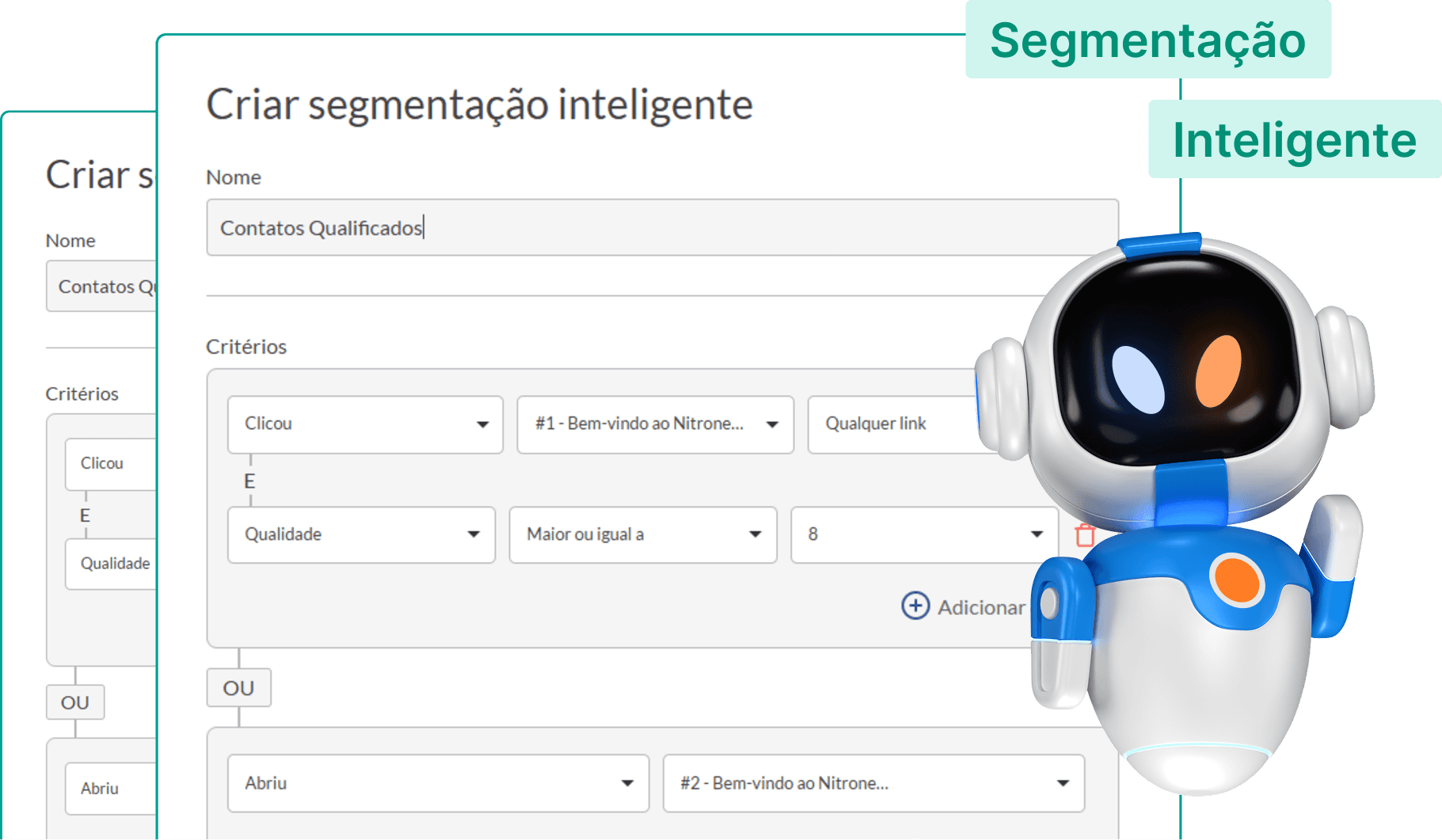Image resolution: width=1442 pixels, height=840 pixels.
Task: Delete the Qualidade criterion using the trash icon
Action: point(1086,535)
